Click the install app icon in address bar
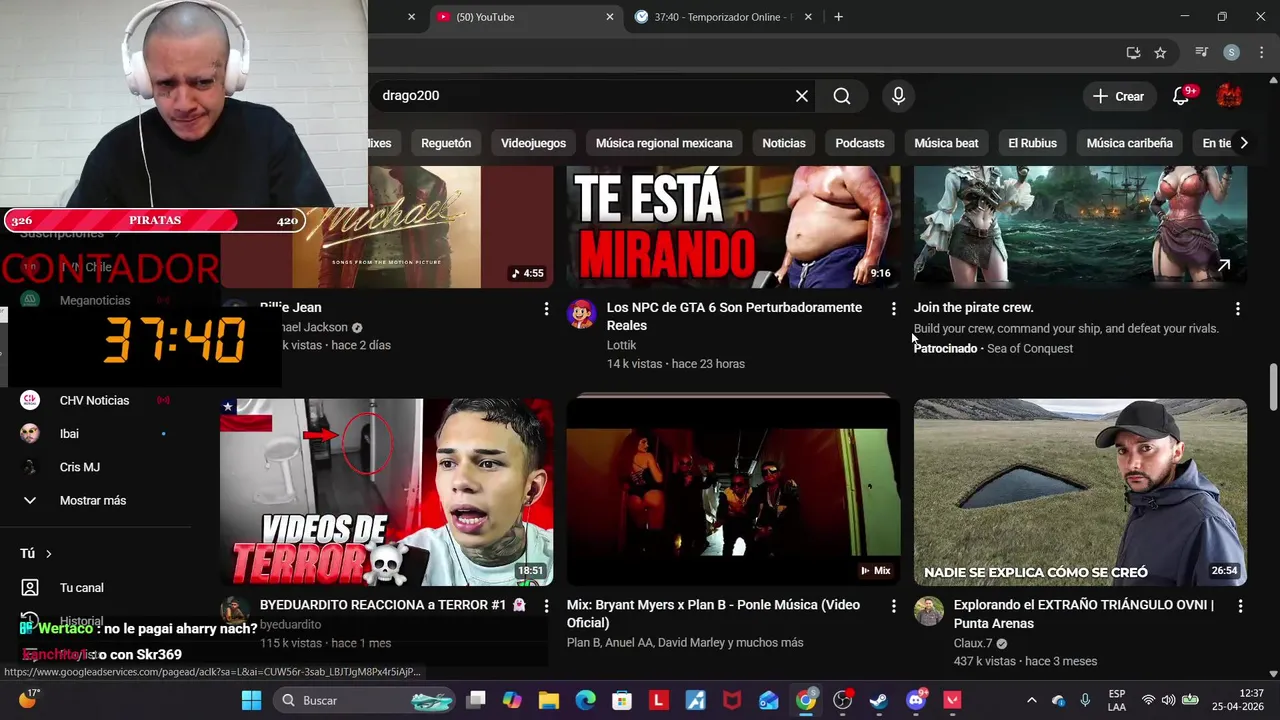The width and height of the screenshot is (1280, 720). tap(1133, 53)
